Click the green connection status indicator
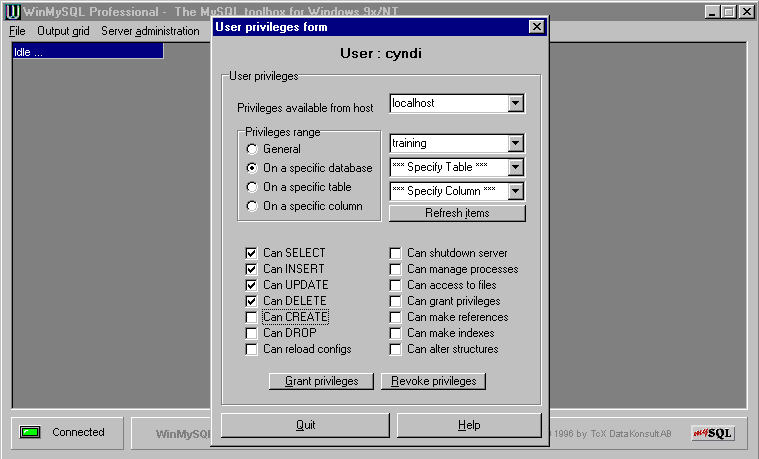759x459 pixels. [30, 432]
